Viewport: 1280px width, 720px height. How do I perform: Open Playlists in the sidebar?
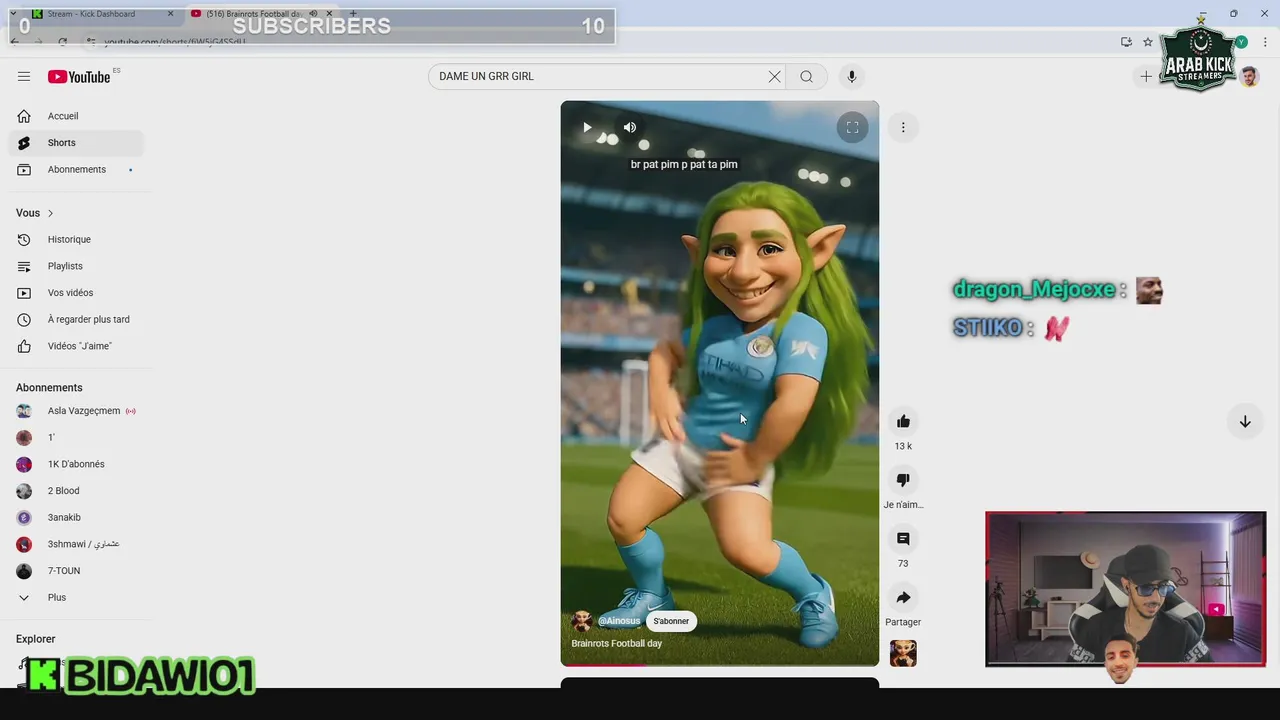click(x=76, y=266)
